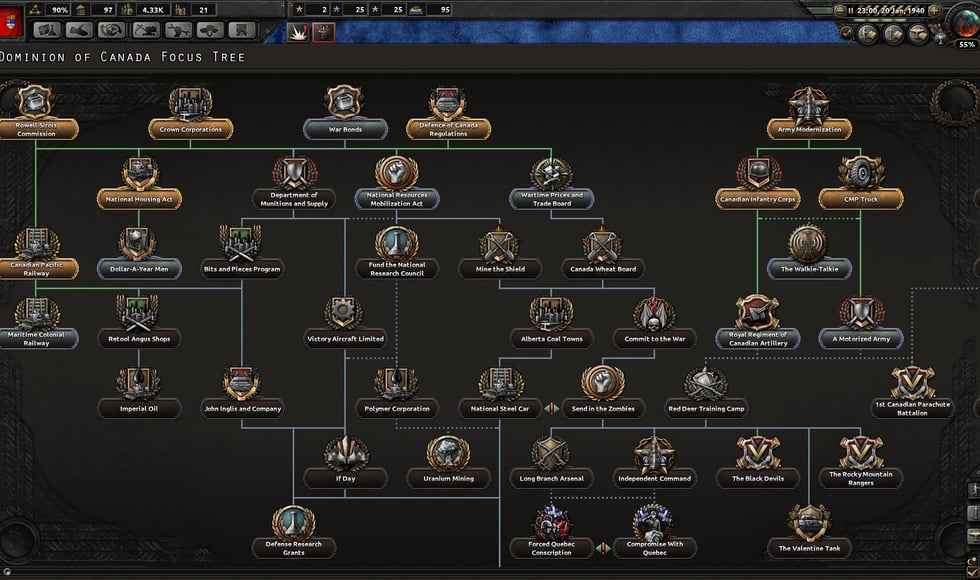
Task: Select the National Housing Act focus
Action: (x=139, y=199)
